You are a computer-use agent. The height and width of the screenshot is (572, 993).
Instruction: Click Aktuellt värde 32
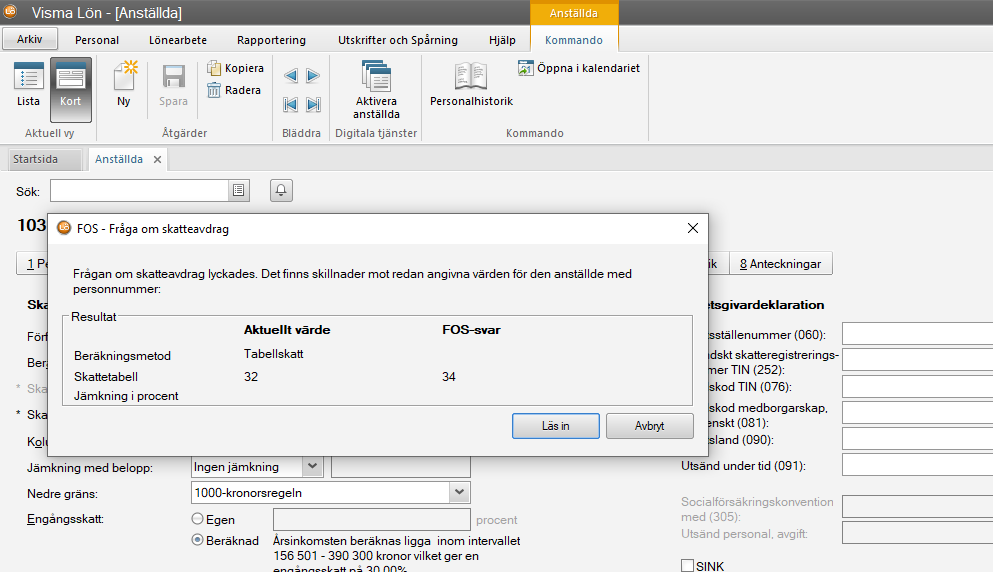point(251,377)
